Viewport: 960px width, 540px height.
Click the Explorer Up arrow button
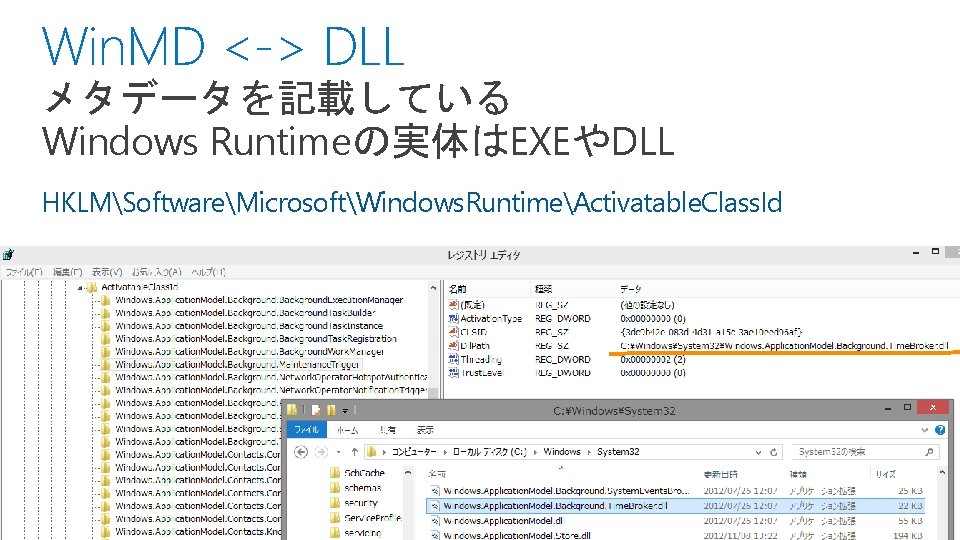point(354,452)
